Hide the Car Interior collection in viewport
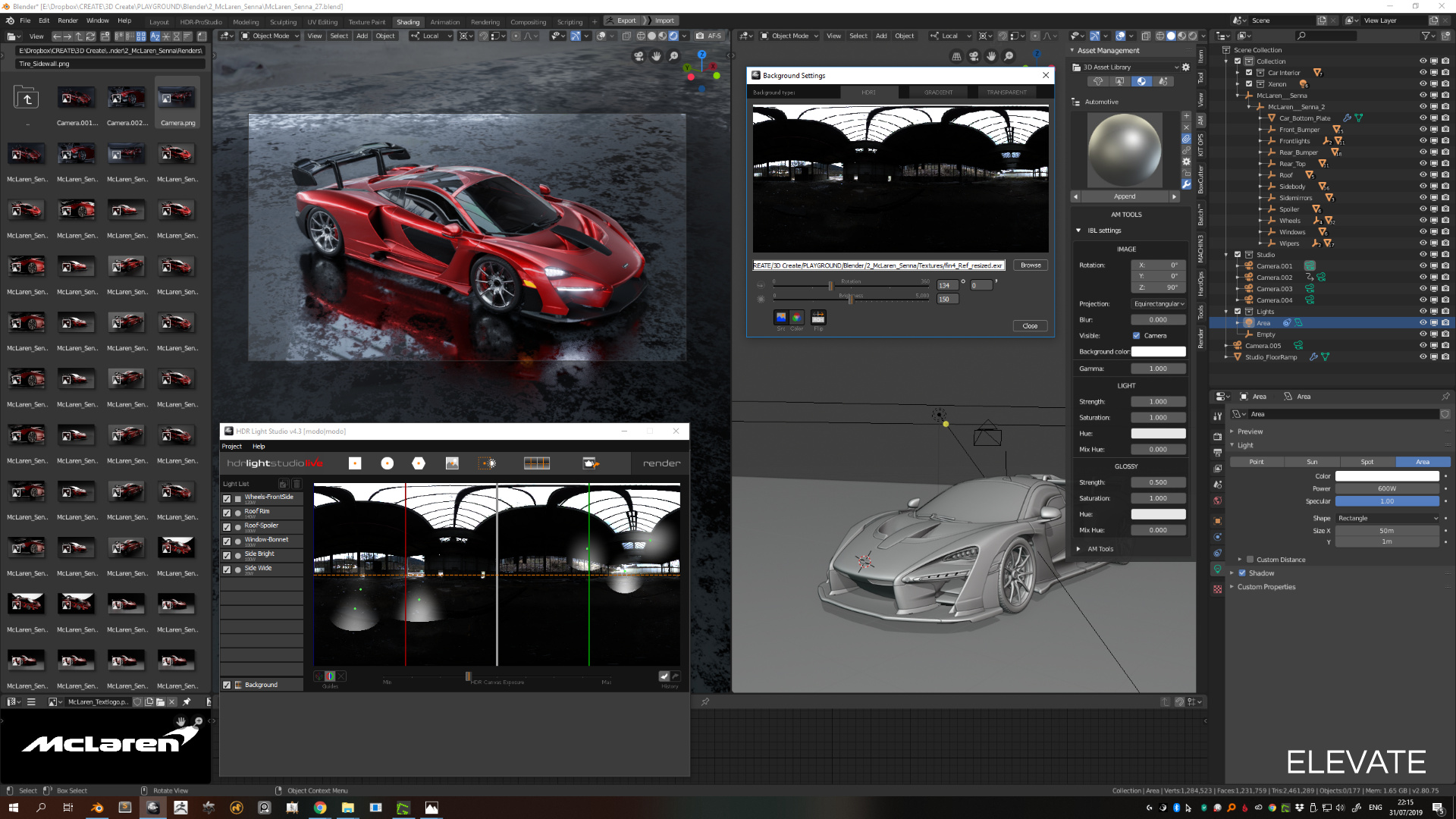Image resolution: width=1456 pixels, height=819 pixels. coord(1423,73)
